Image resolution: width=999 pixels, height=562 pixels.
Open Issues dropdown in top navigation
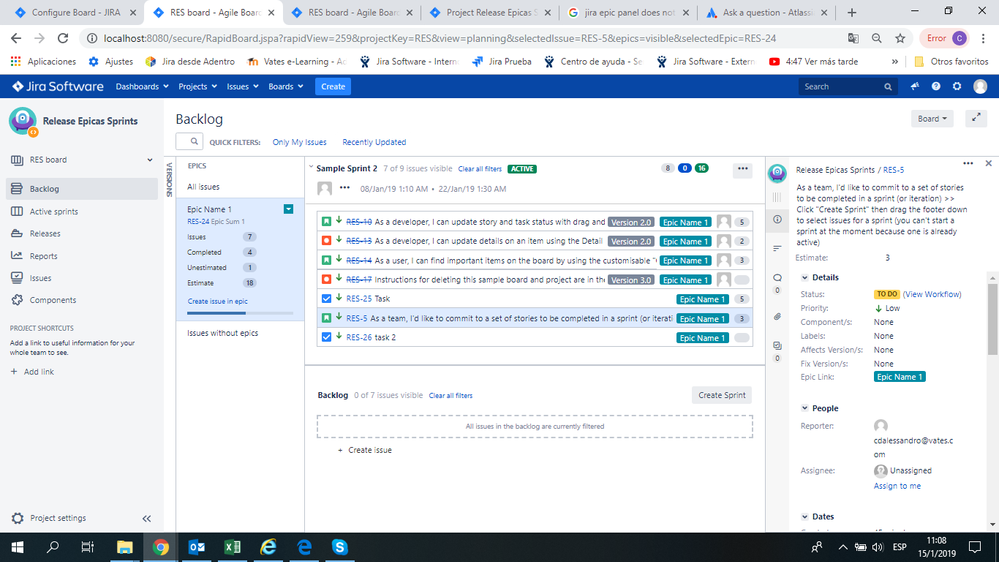click(x=243, y=87)
